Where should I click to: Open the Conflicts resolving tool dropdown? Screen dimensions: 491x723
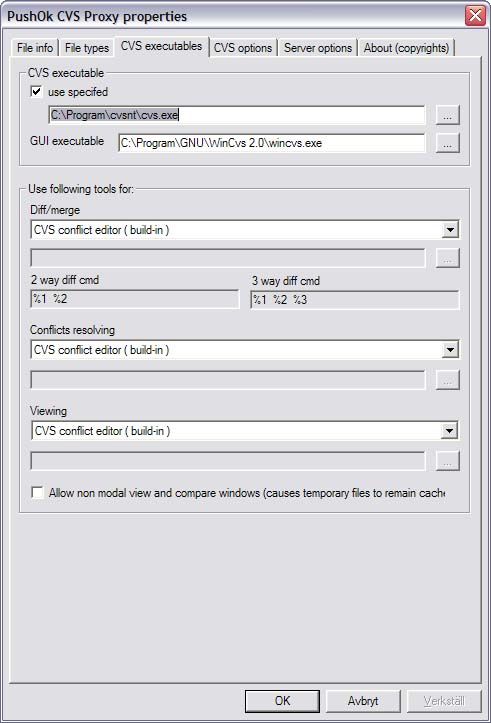pos(450,350)
